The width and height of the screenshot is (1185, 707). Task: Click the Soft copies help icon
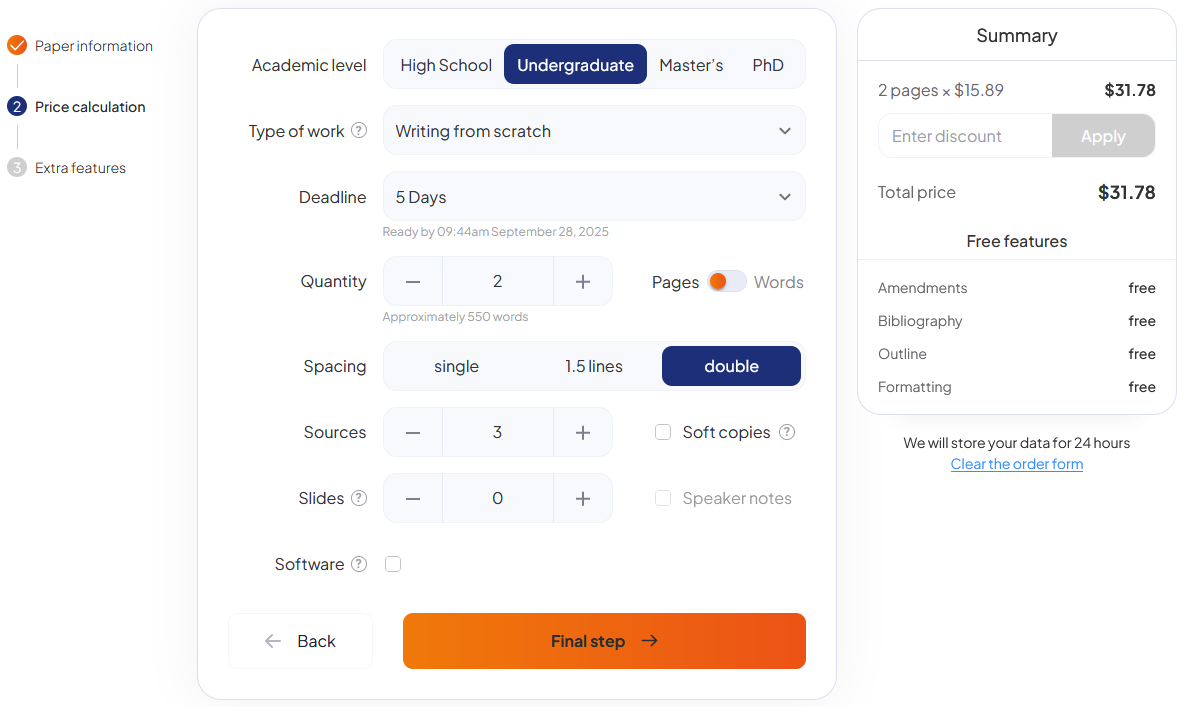787,432
